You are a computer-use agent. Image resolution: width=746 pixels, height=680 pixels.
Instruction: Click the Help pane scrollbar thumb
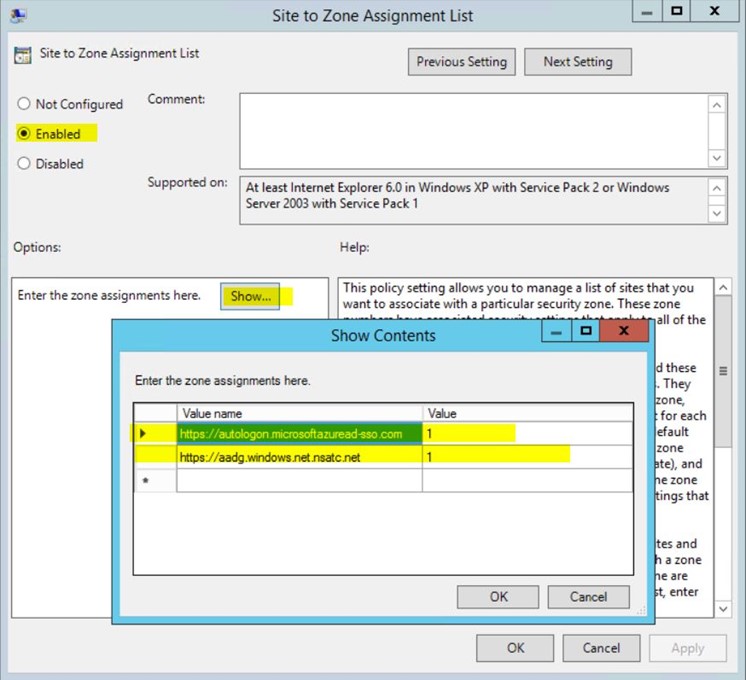(723, 371)
